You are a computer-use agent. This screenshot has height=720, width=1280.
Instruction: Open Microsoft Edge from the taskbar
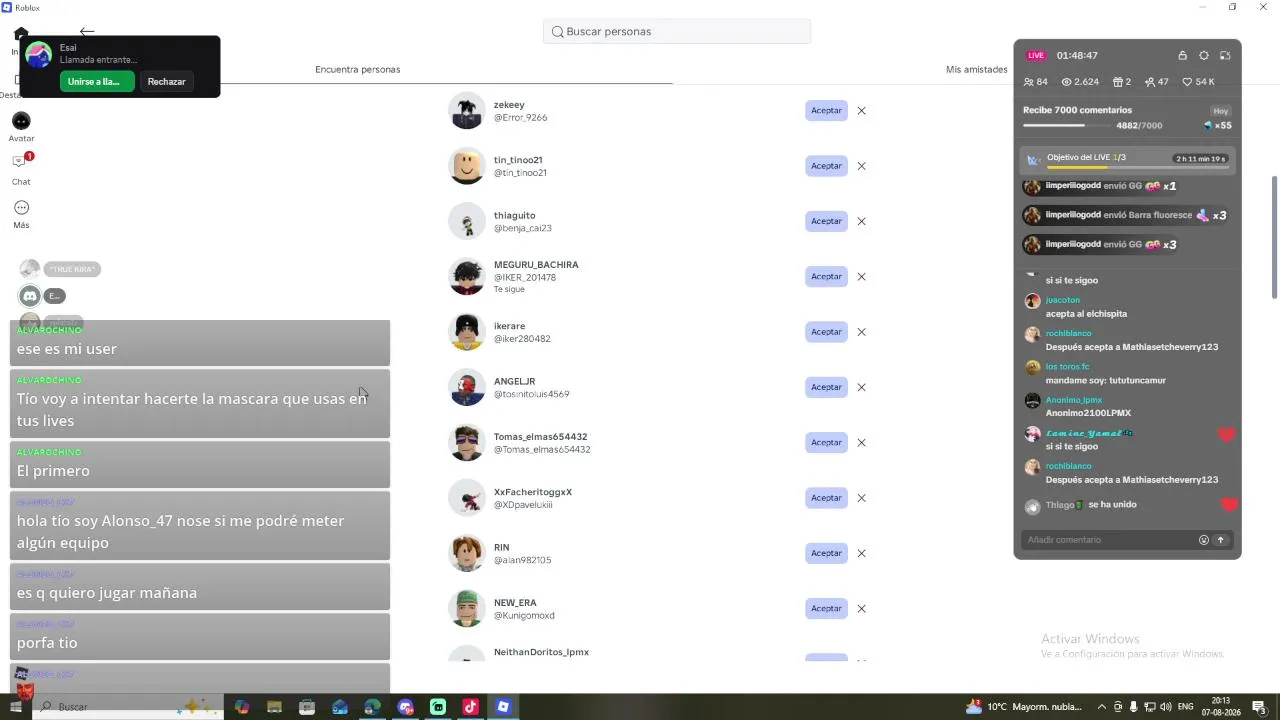372,707
